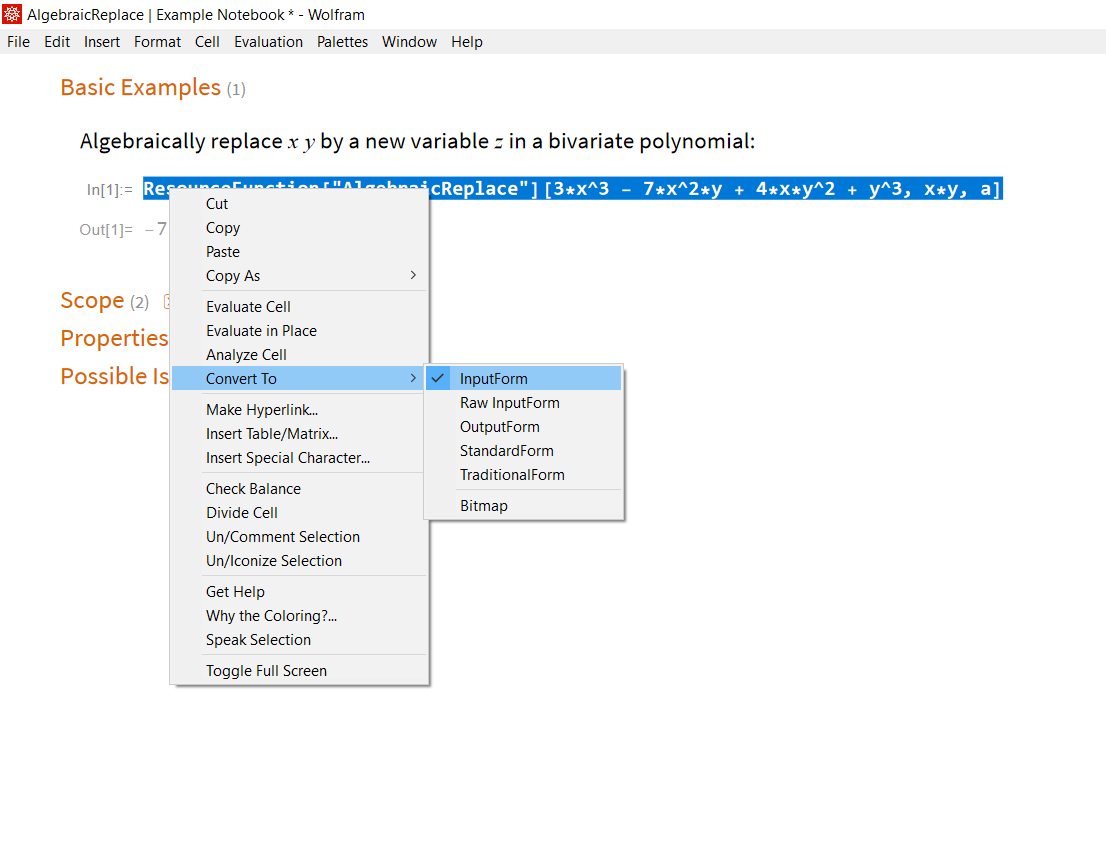Convert selection to TraditionalForm
Viewport: 1106px width, 862px height.
tap(512, 475)
